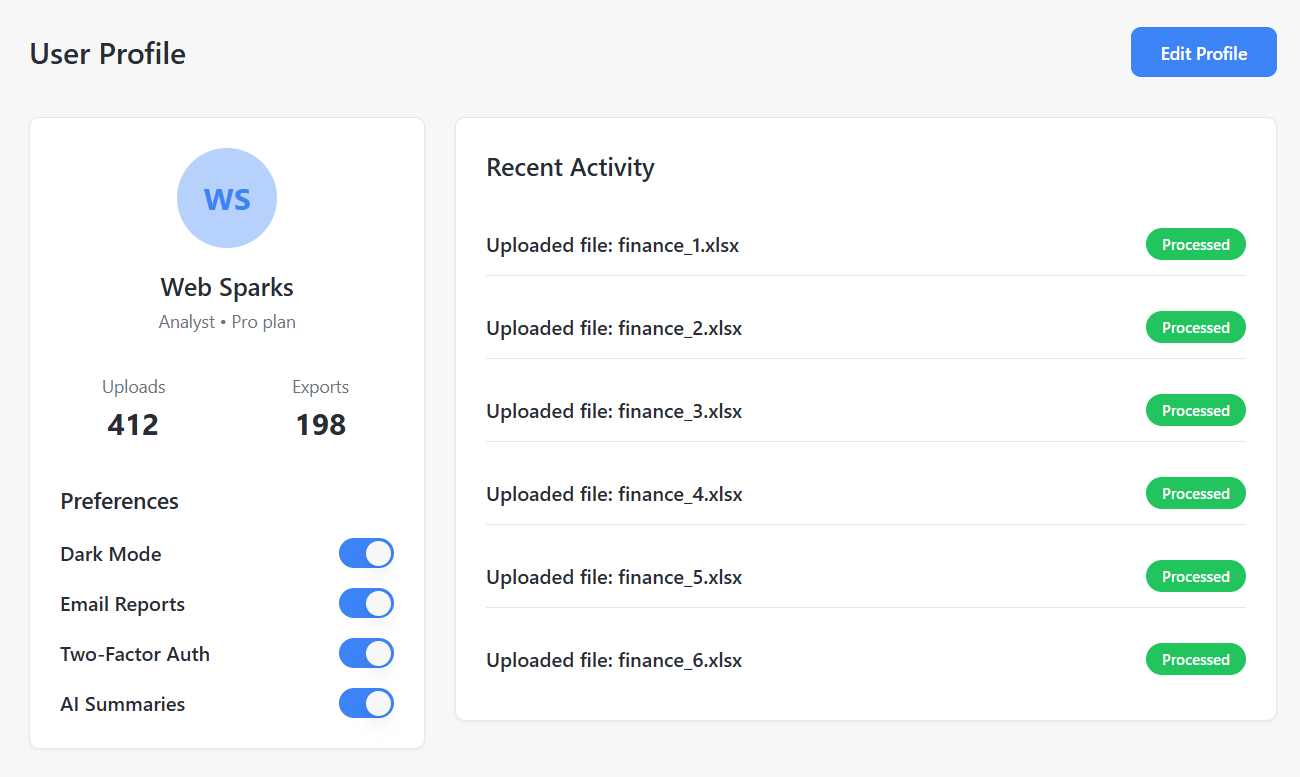Click the Exports count 198
Image resolution: width=1300 pixels, height=777 pixels.
coord(320,425)
